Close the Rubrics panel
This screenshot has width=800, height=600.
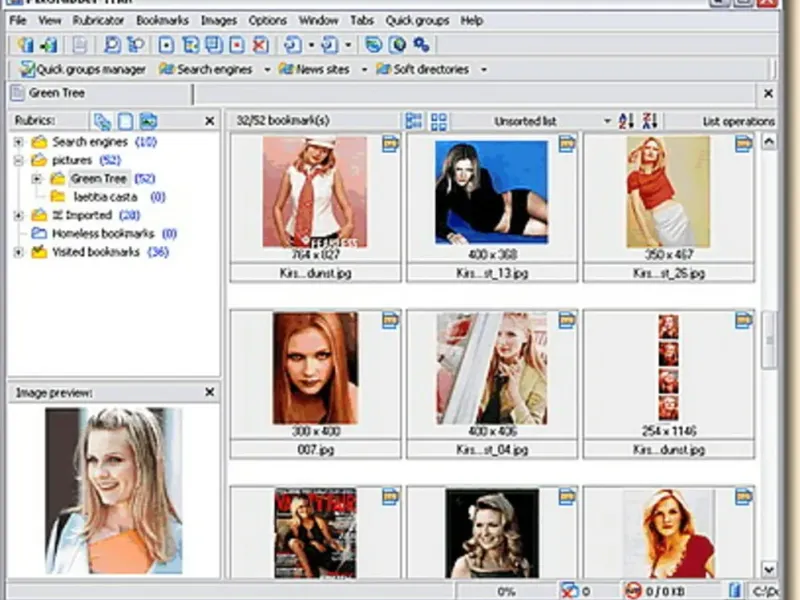click(x=210, y=121)
